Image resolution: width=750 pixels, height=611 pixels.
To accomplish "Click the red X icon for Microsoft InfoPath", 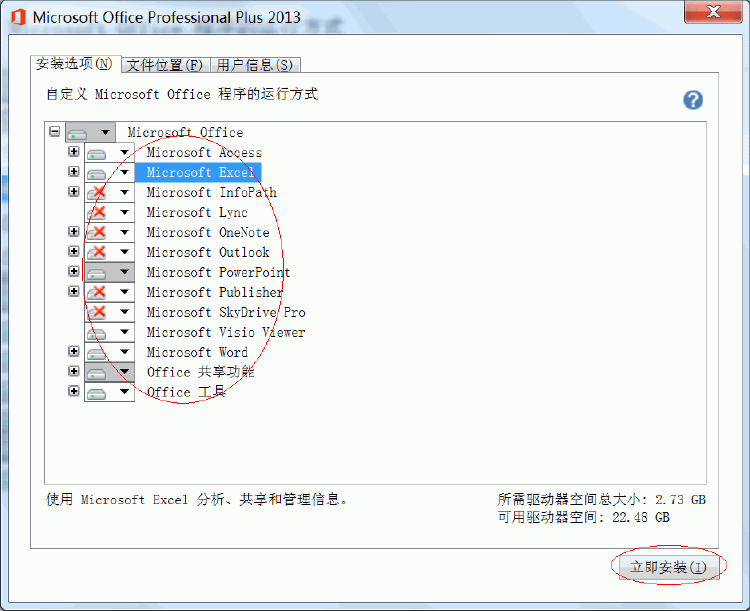I will [x=97, y=193].
